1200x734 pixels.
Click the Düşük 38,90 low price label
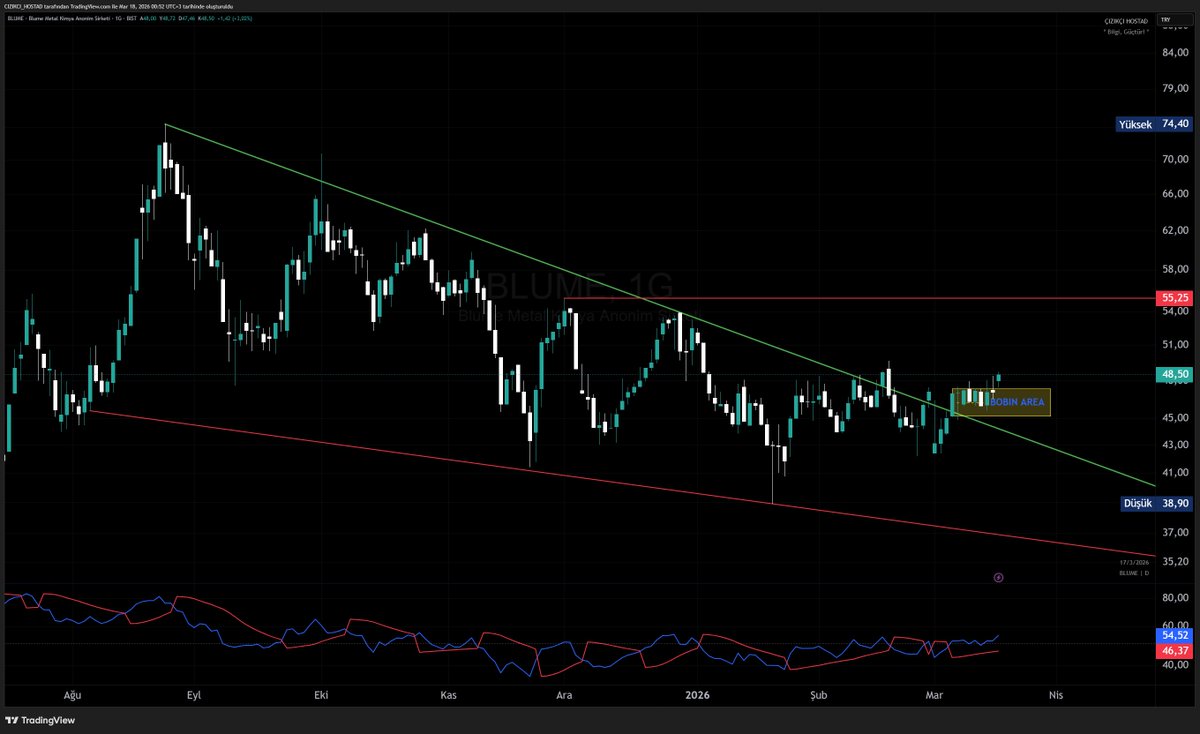1156,504
